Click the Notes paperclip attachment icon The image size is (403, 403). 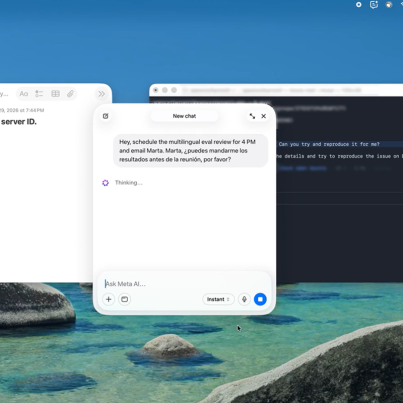[70, 94]
